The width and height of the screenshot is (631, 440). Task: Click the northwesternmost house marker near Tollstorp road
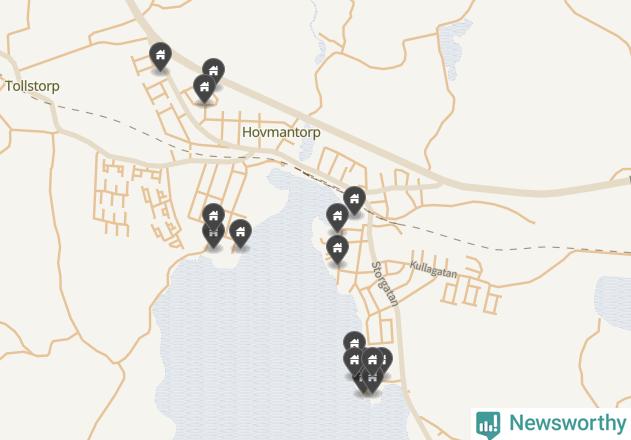[x=160, y=56]
